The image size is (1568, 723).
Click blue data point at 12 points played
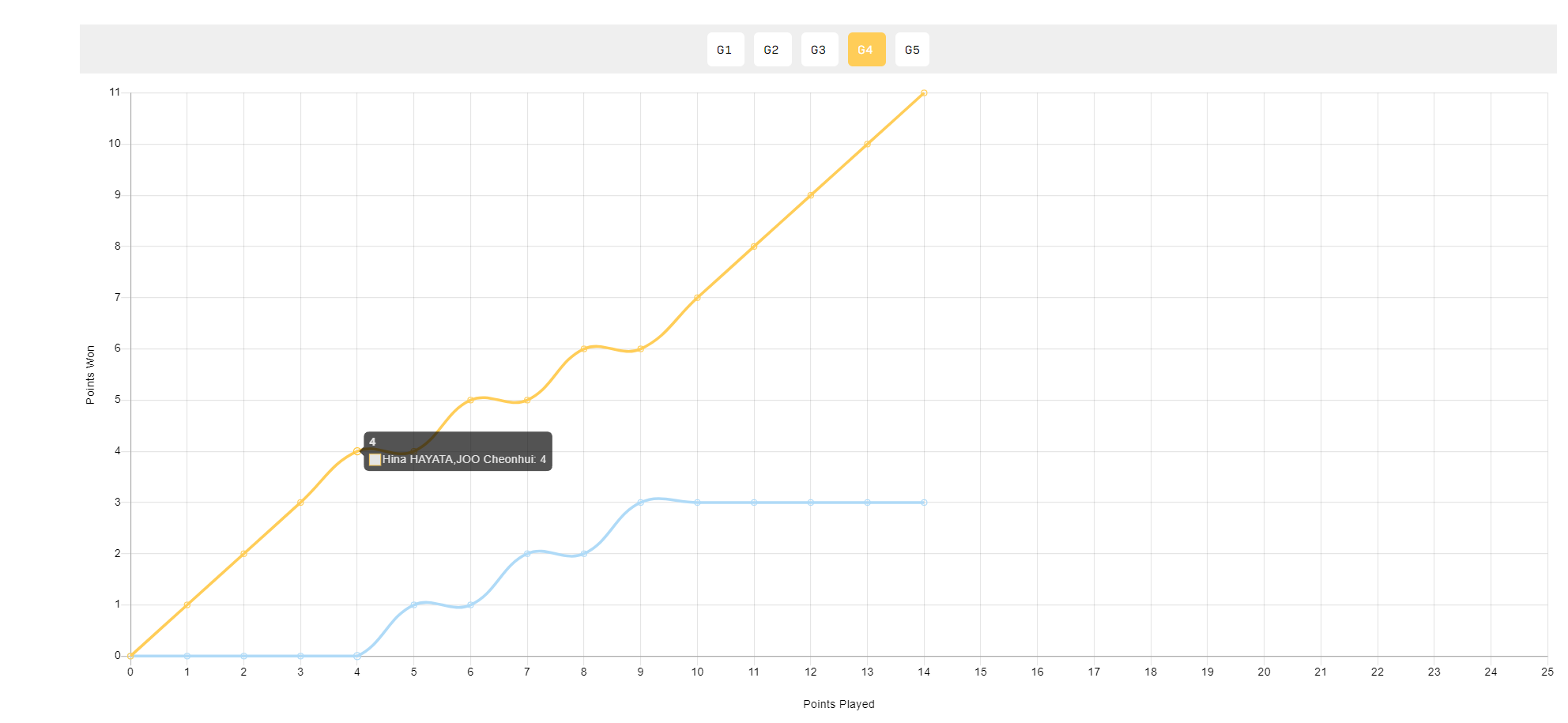[x=811, y=503]
